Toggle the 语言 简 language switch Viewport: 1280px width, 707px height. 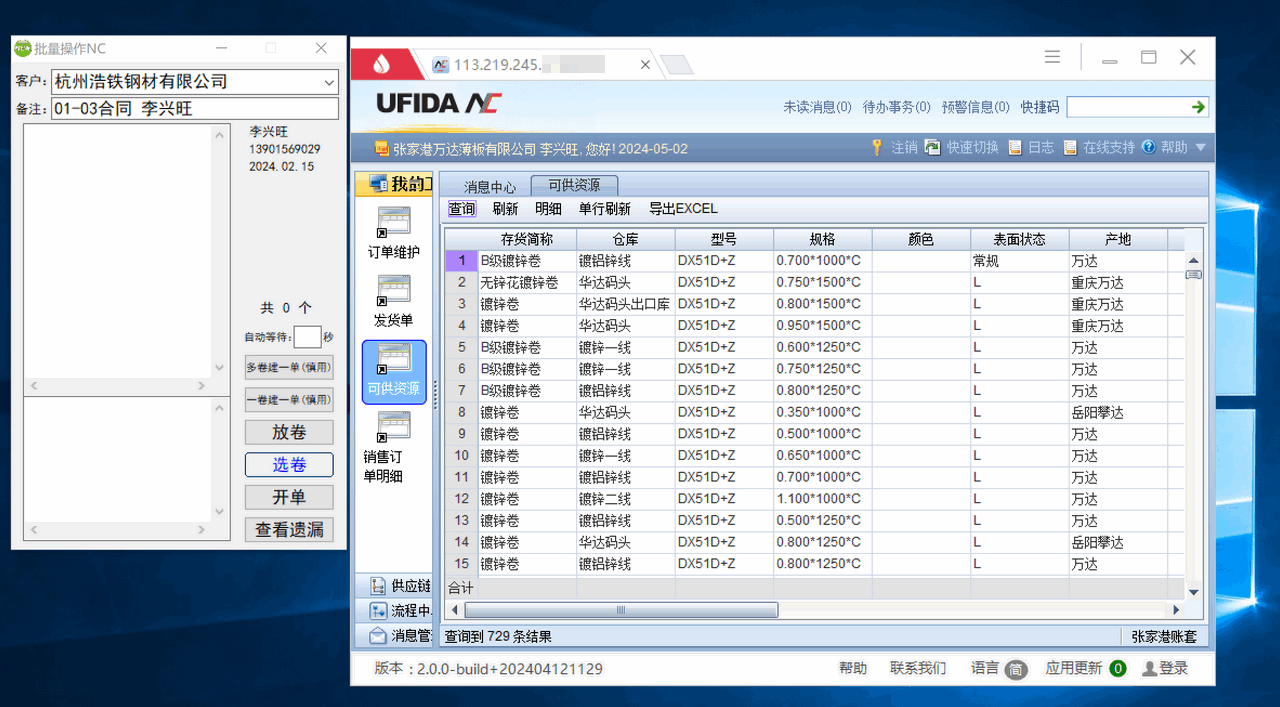click(x=1016, y=669)
